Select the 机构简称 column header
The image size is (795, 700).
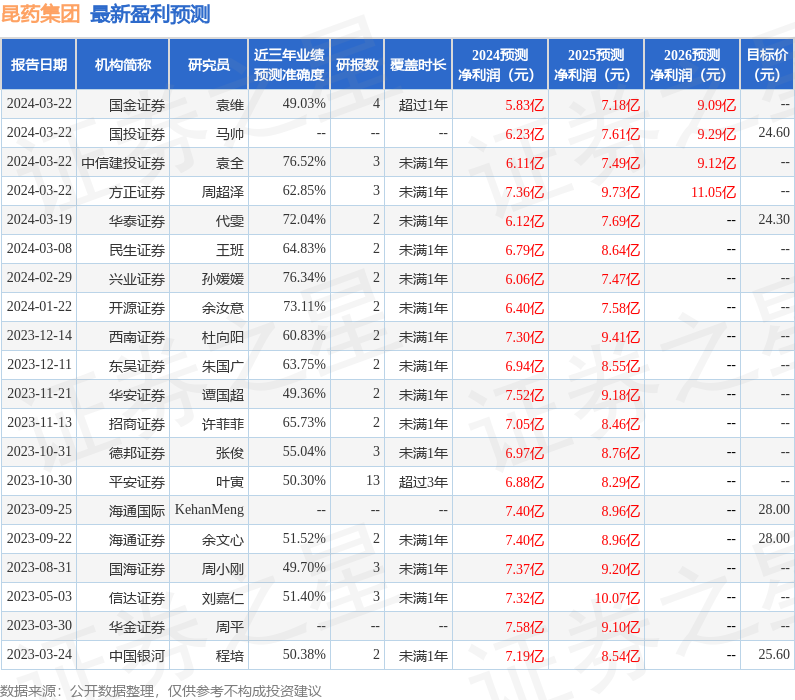click(123, 64)
